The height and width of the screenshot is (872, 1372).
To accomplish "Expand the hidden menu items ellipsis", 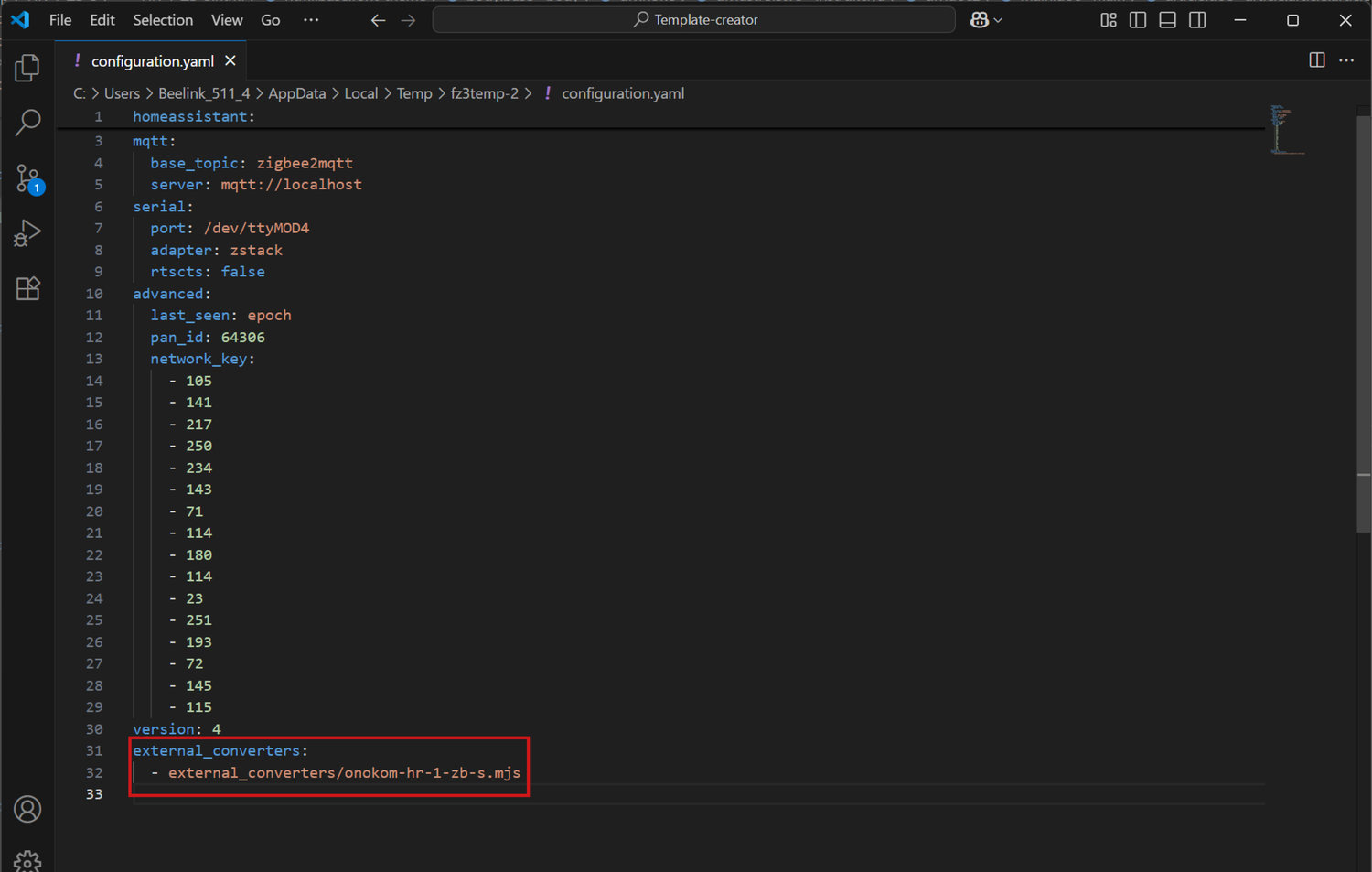I will (x=311, y=20).
